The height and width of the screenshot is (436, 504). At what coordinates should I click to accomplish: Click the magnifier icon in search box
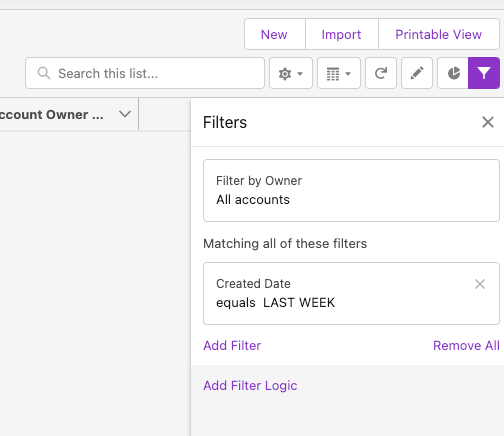[x=44, y=73]
